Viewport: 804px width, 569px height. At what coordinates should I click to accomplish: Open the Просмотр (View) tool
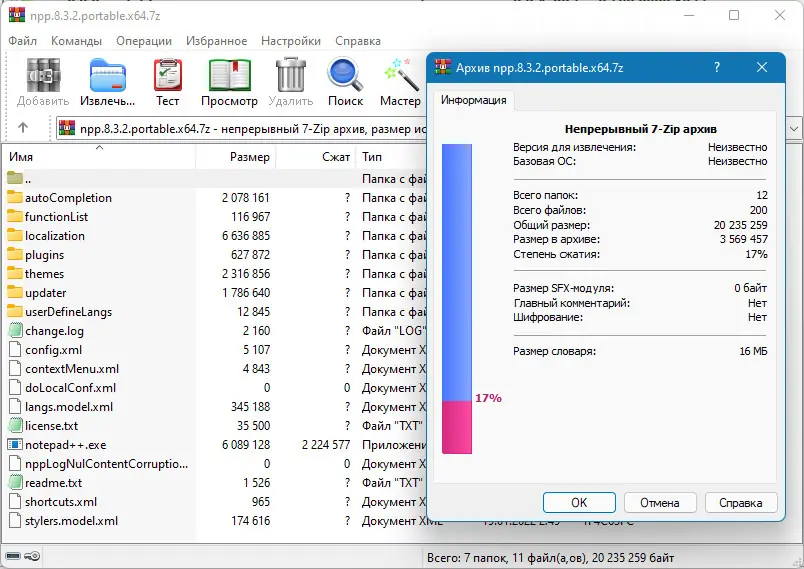point(230,76)
